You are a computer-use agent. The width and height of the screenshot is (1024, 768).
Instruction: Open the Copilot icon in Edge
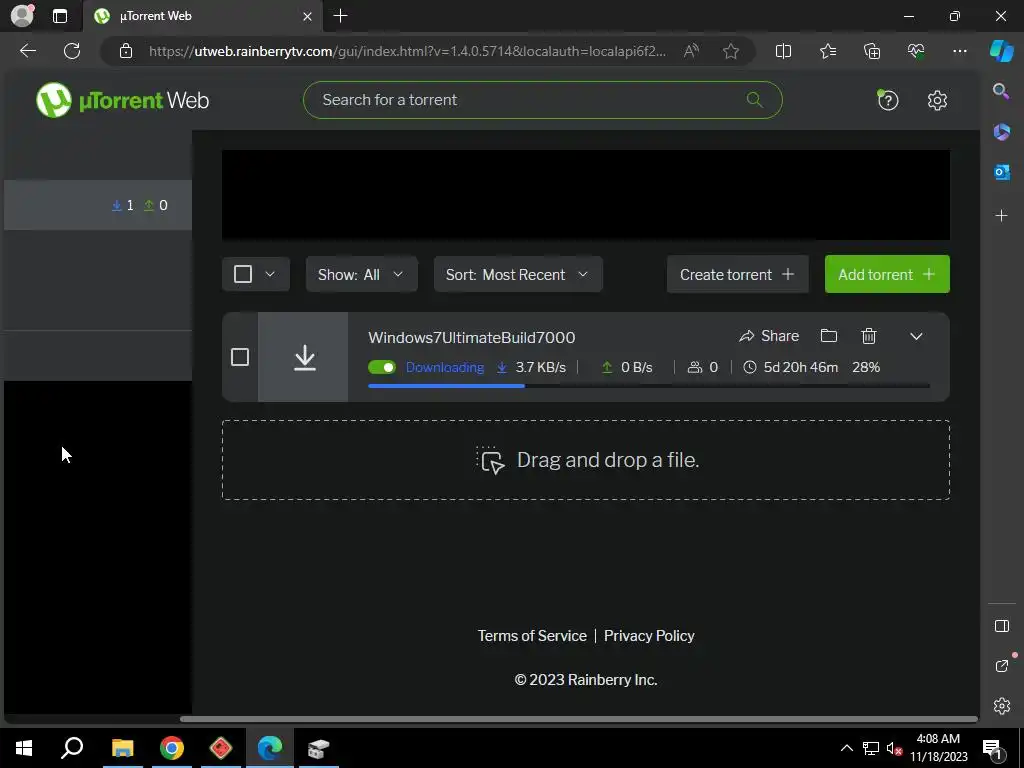pos(1001,51)
